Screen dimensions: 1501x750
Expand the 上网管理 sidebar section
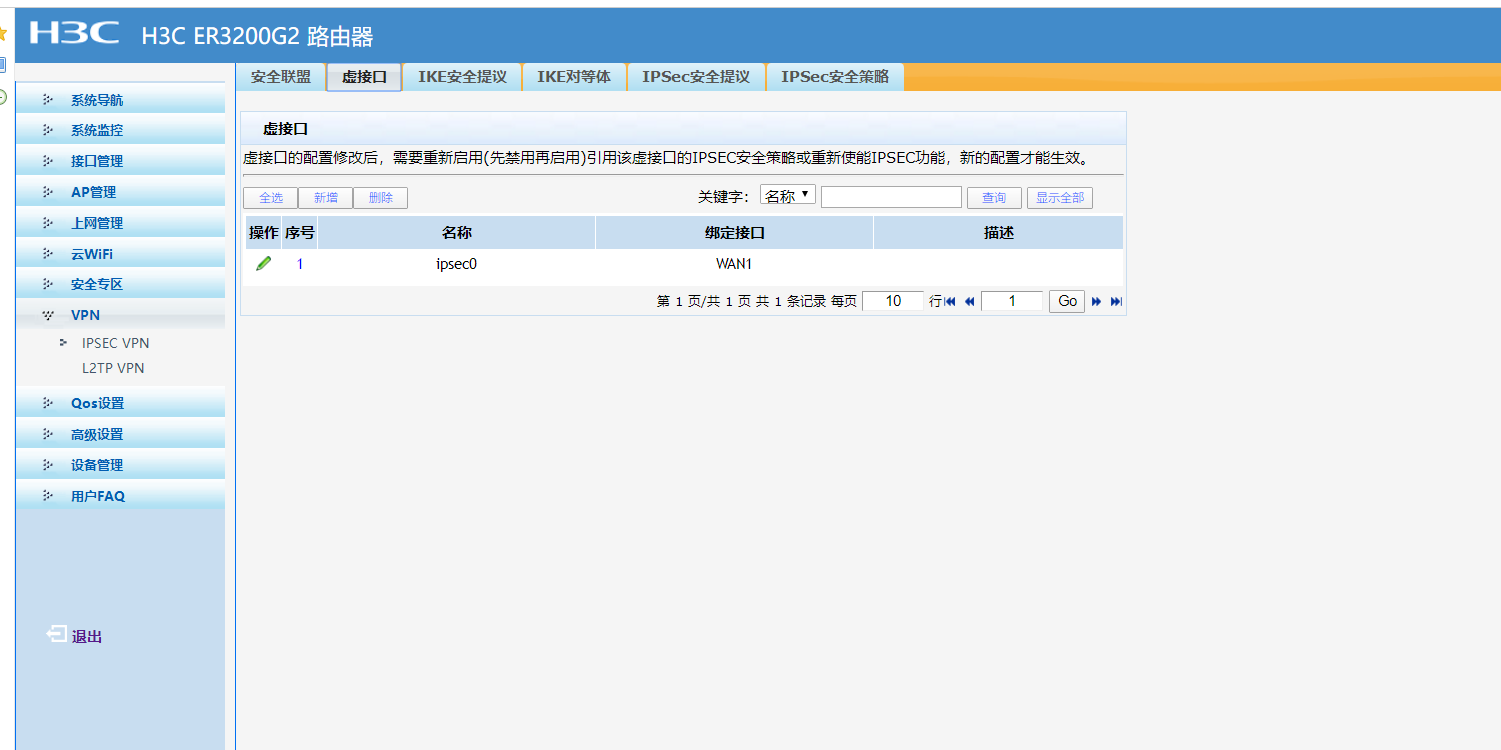tap(120, 223)
